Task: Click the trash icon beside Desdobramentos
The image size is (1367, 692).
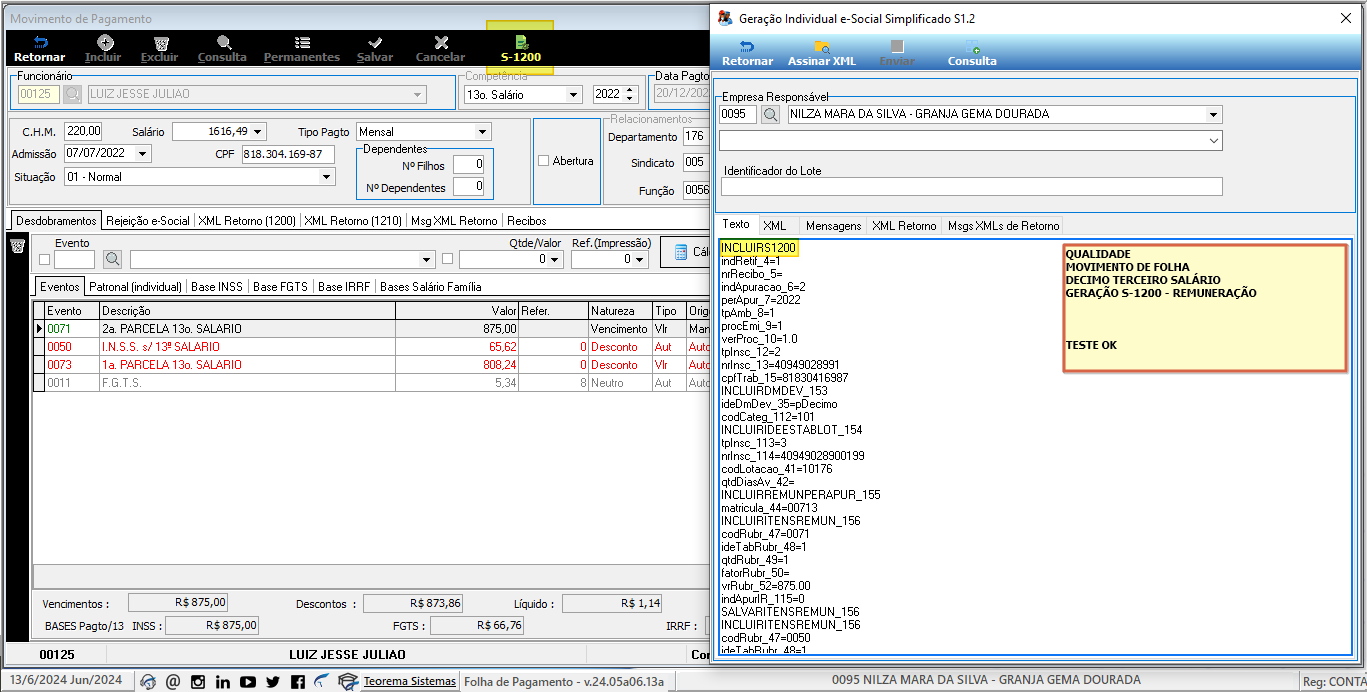Action: [17, 245]
